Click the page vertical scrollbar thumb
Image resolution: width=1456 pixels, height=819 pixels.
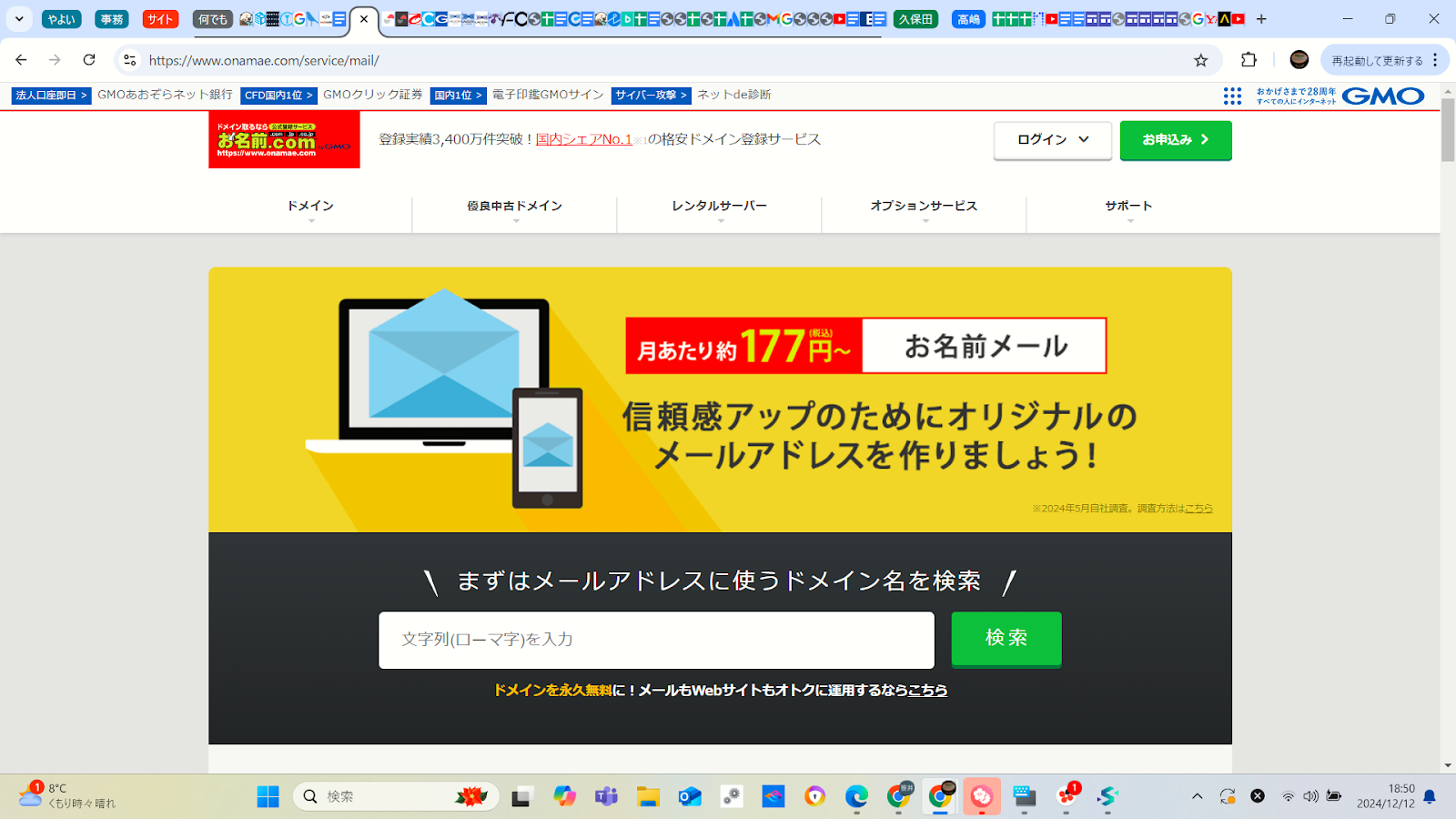[x=1448, y=130]
